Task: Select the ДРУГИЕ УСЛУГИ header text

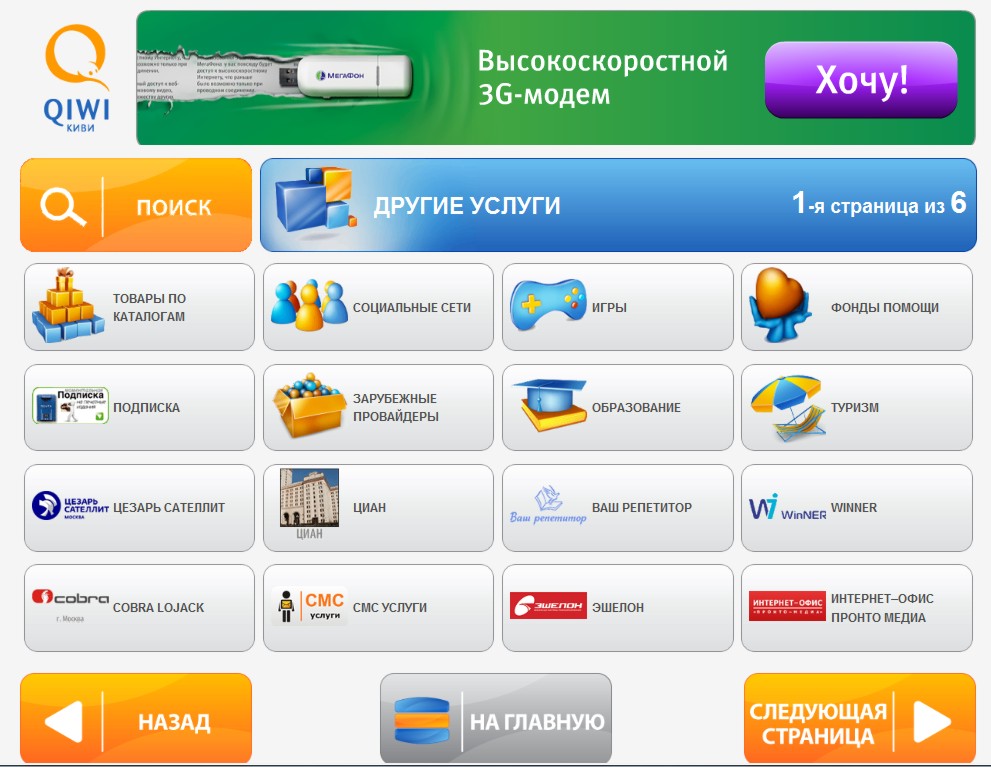Action: [467, 206]
